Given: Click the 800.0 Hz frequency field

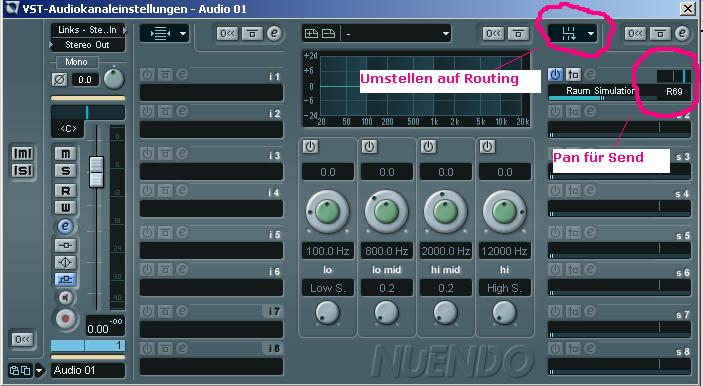Looking at the screenshot, I should click(387, 251).
